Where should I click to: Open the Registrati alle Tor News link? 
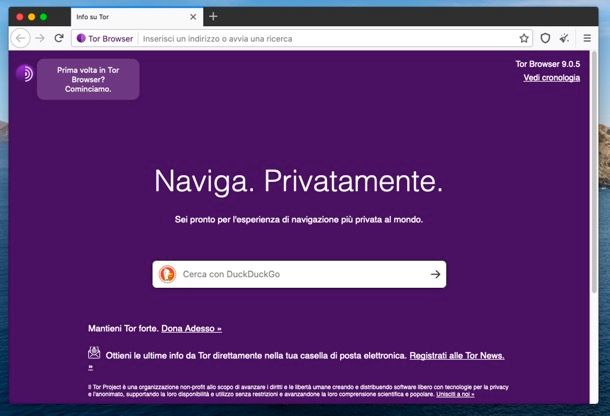coord(457,356)
